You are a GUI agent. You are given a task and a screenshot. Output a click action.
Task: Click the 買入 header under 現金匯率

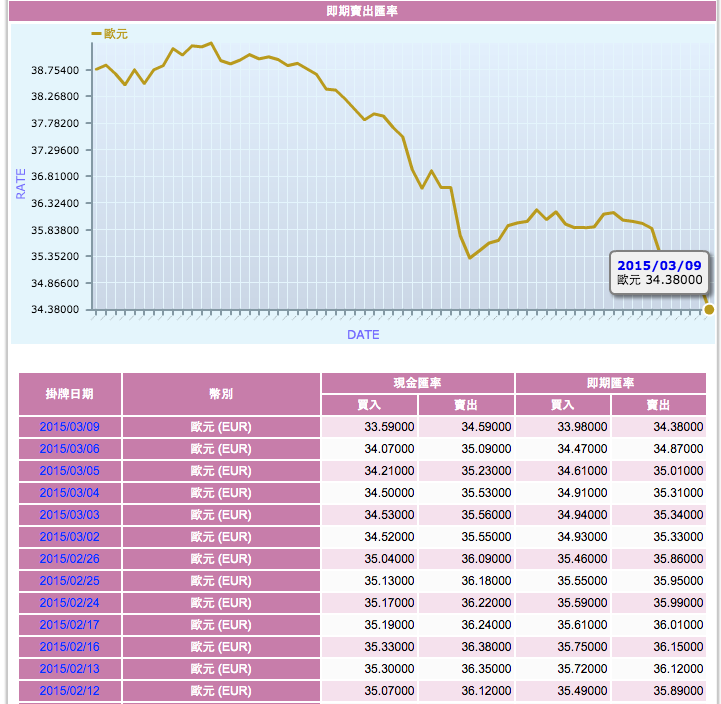point(369,405)
